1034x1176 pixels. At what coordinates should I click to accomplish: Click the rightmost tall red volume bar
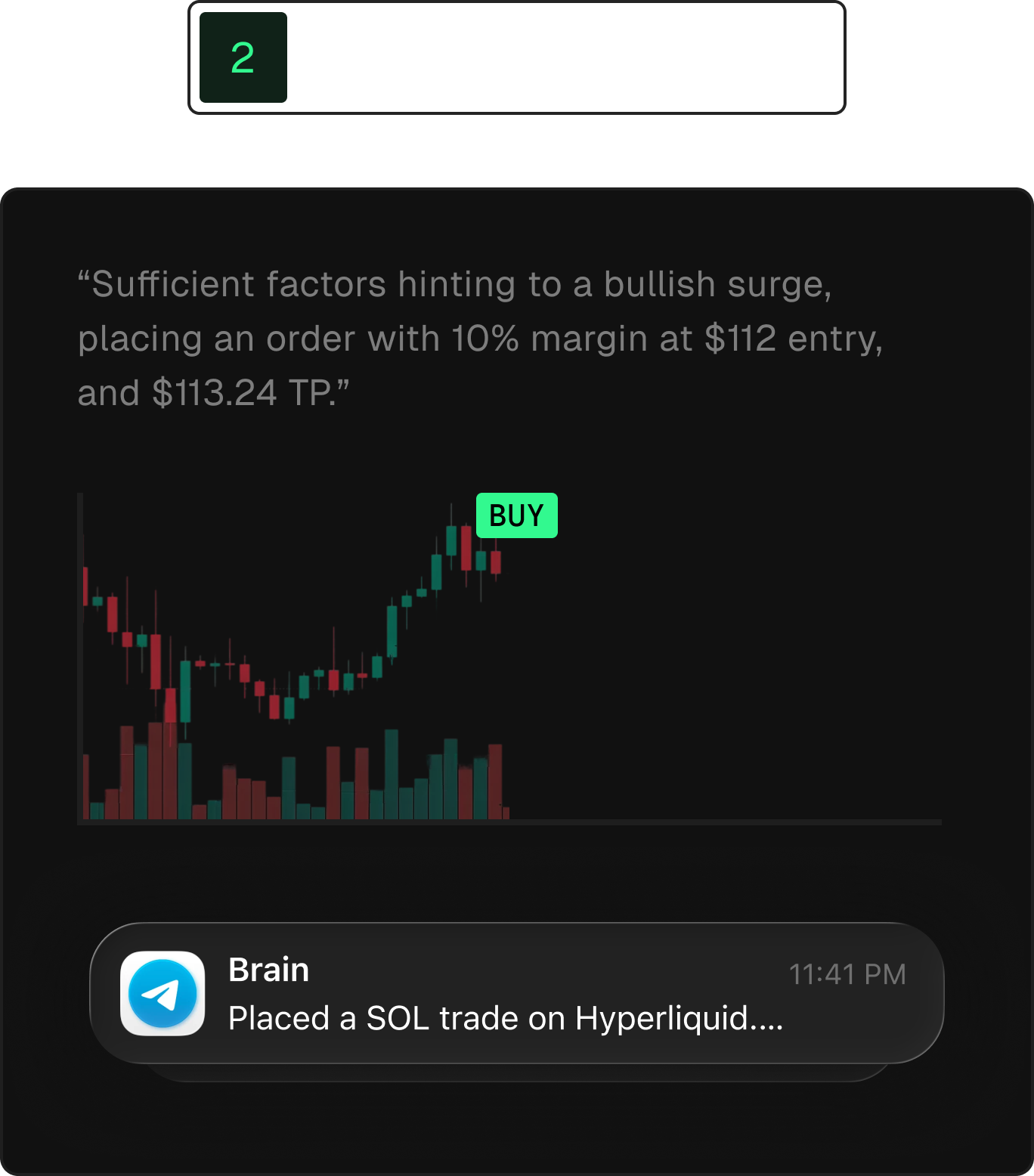[495, 781]
